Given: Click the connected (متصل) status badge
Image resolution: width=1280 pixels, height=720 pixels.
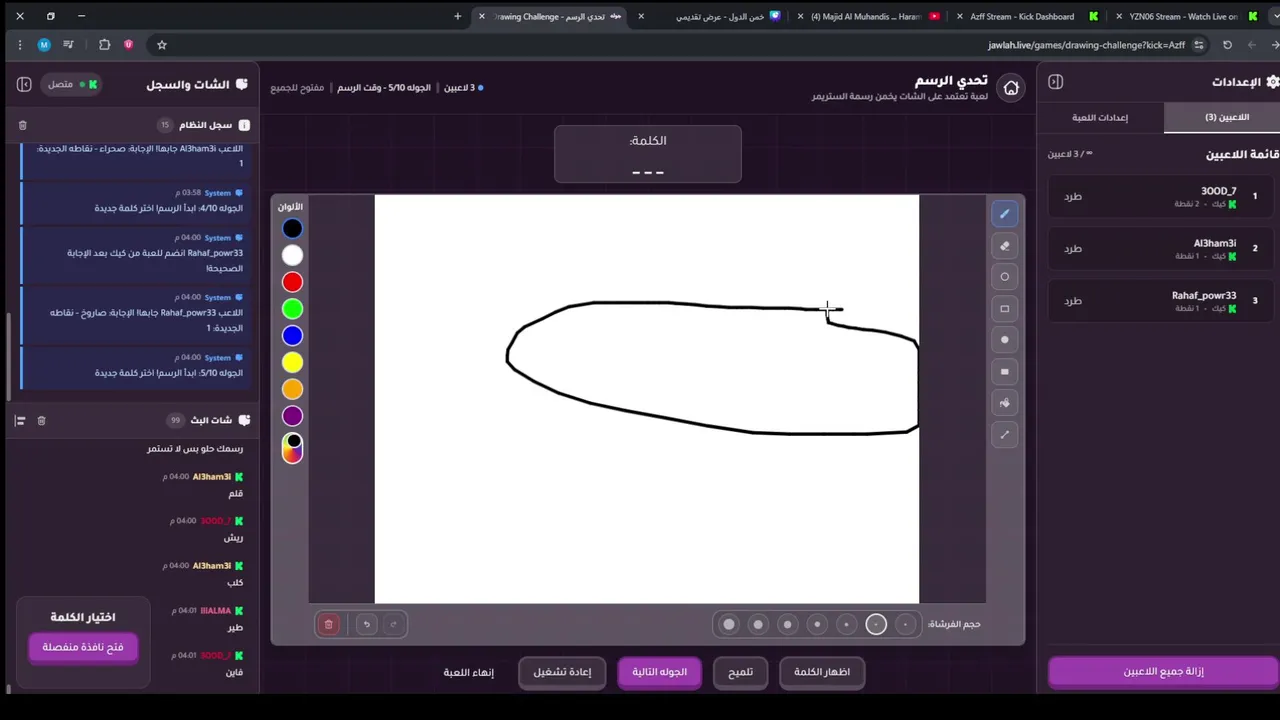Looking at the screenshot, I should [x=73, y=84].
